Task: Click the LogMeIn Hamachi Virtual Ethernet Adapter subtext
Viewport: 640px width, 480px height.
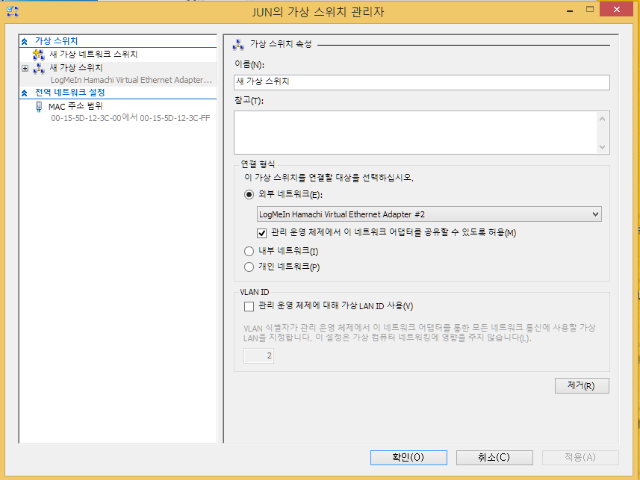Action: (131, 80)
